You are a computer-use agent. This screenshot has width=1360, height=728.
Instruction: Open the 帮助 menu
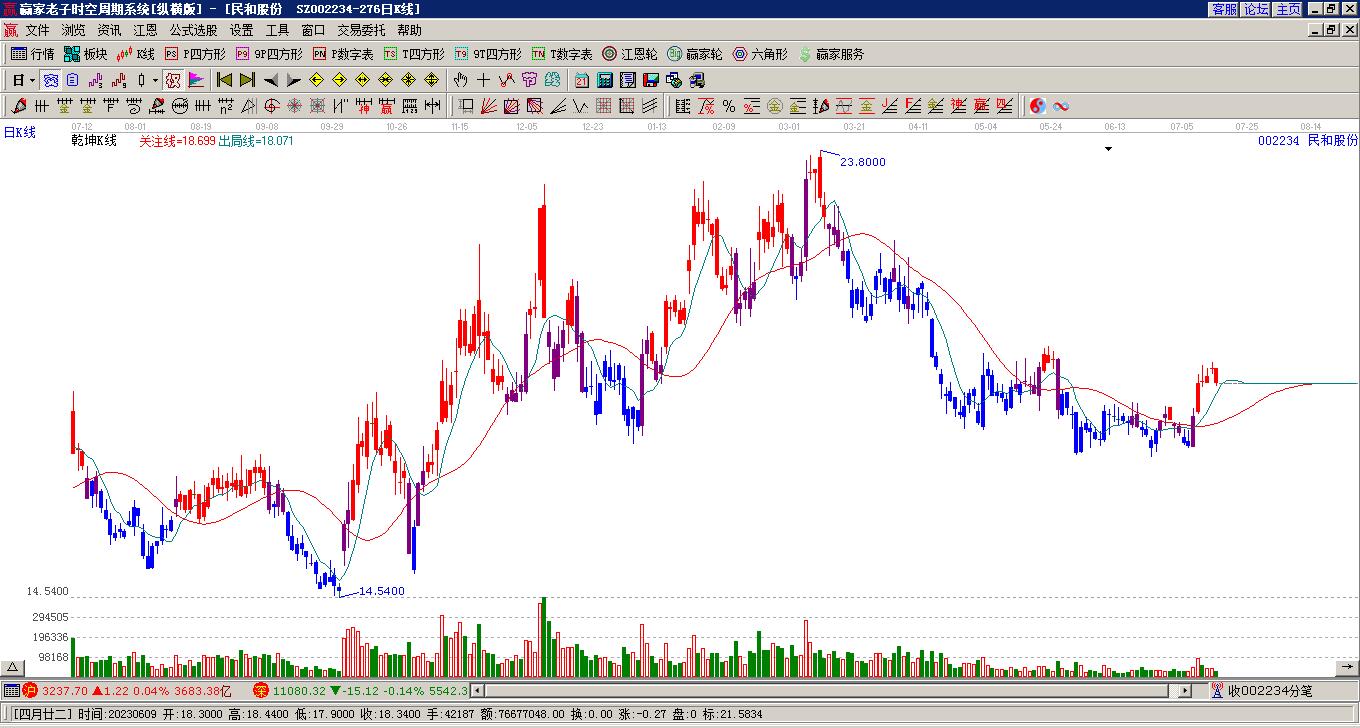[409, 30]
